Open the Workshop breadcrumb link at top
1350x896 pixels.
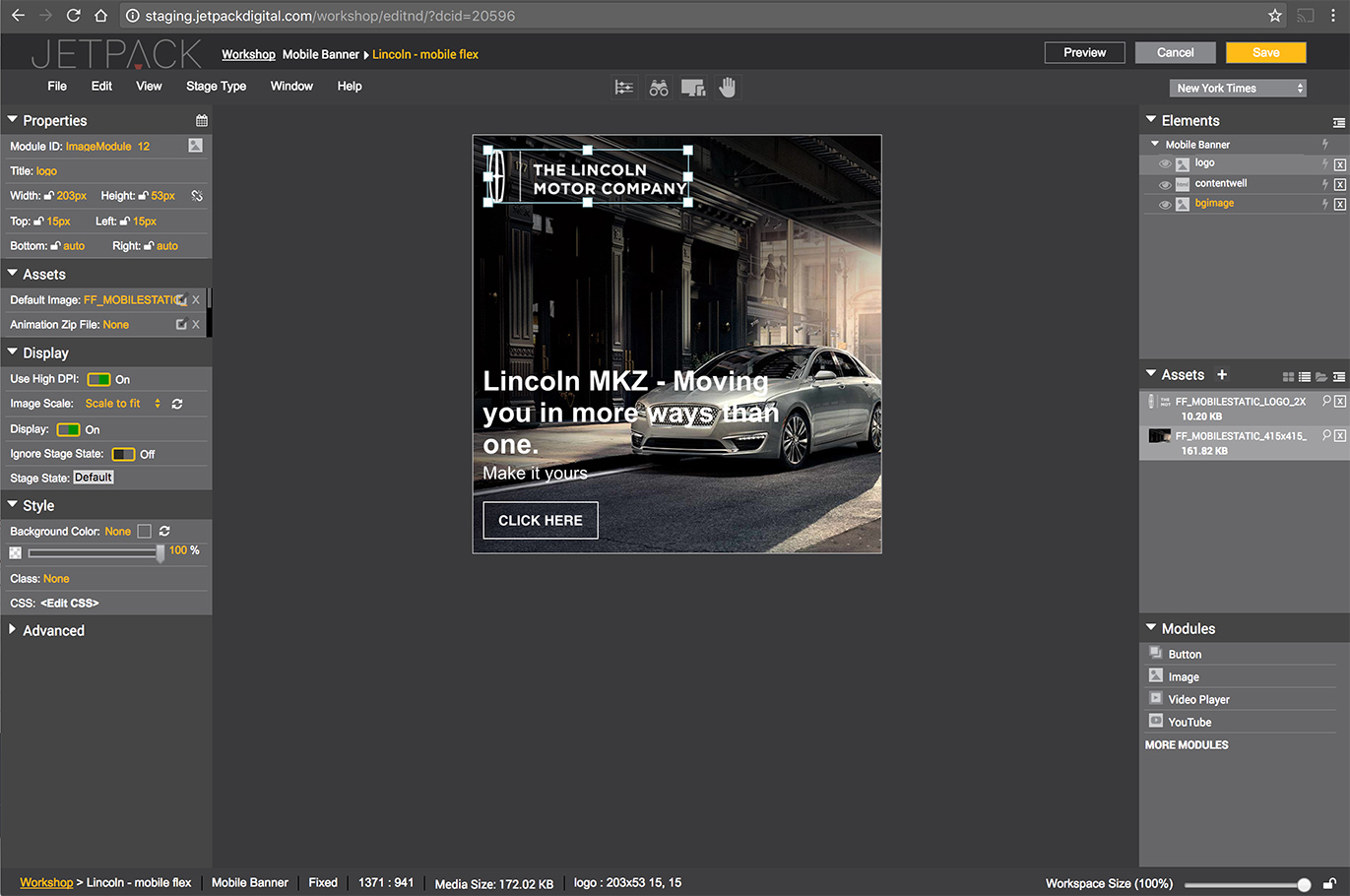point(248,54)
